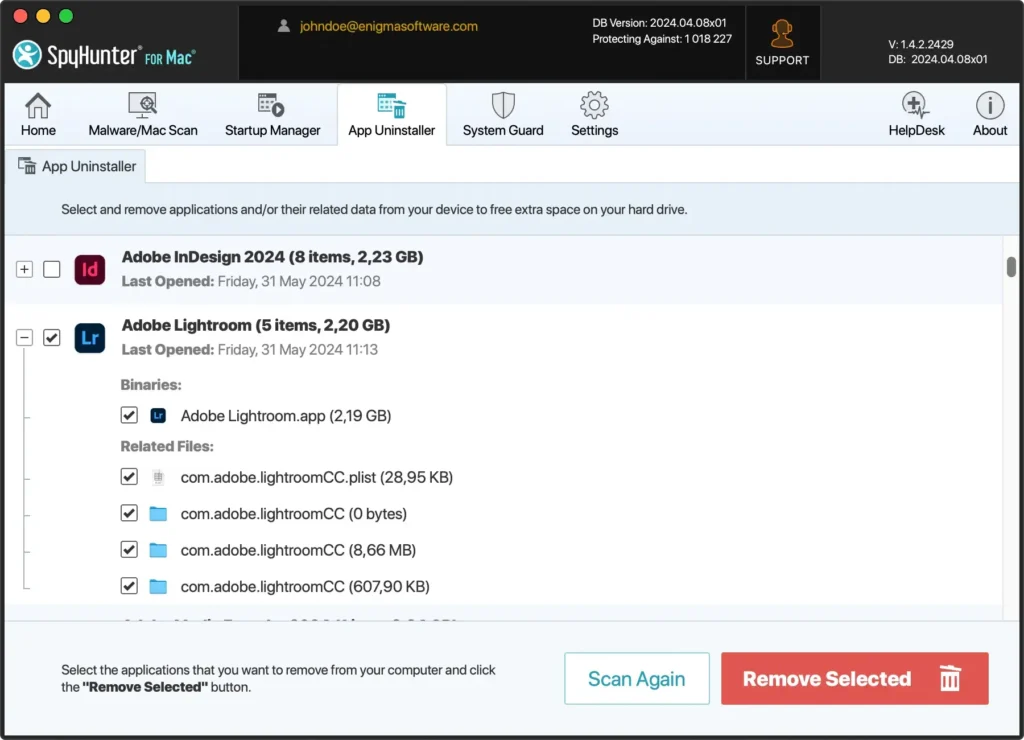The image size is (1024, 740).
Task: Click folder icon for com.adobe.lightroomCC (0 bytes)
Action: click(158, 513)
